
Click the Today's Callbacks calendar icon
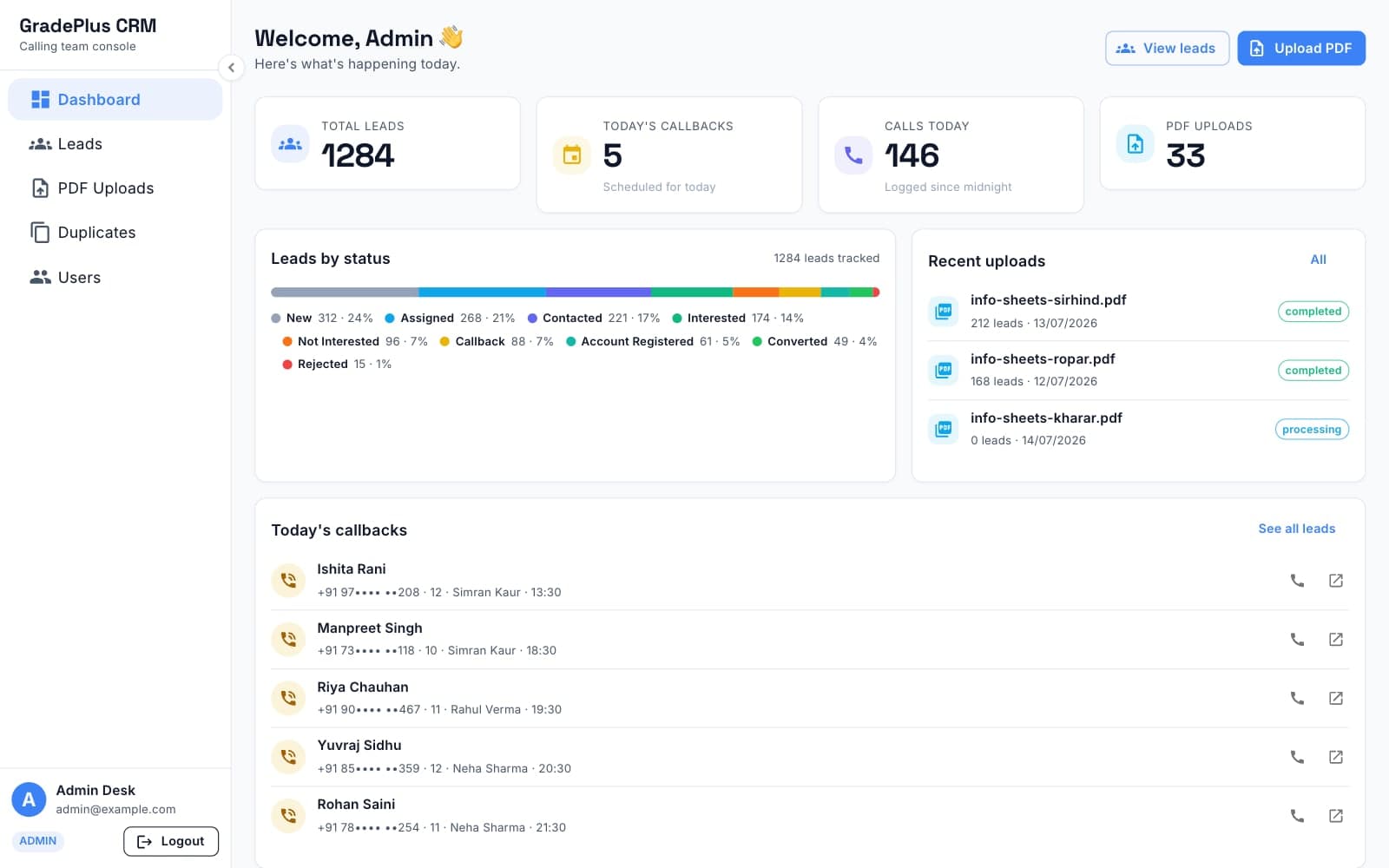(x=571, y=155)
